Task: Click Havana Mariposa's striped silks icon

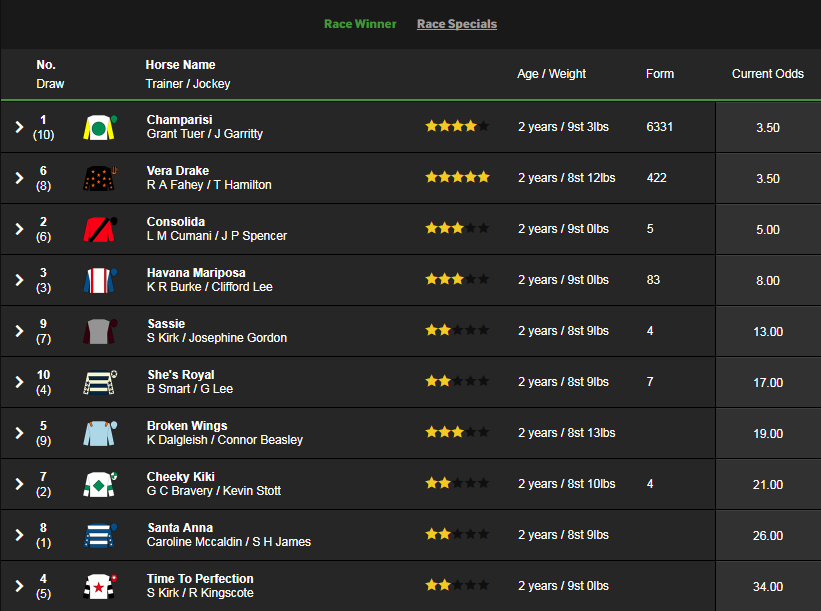Action: [99, 280]
